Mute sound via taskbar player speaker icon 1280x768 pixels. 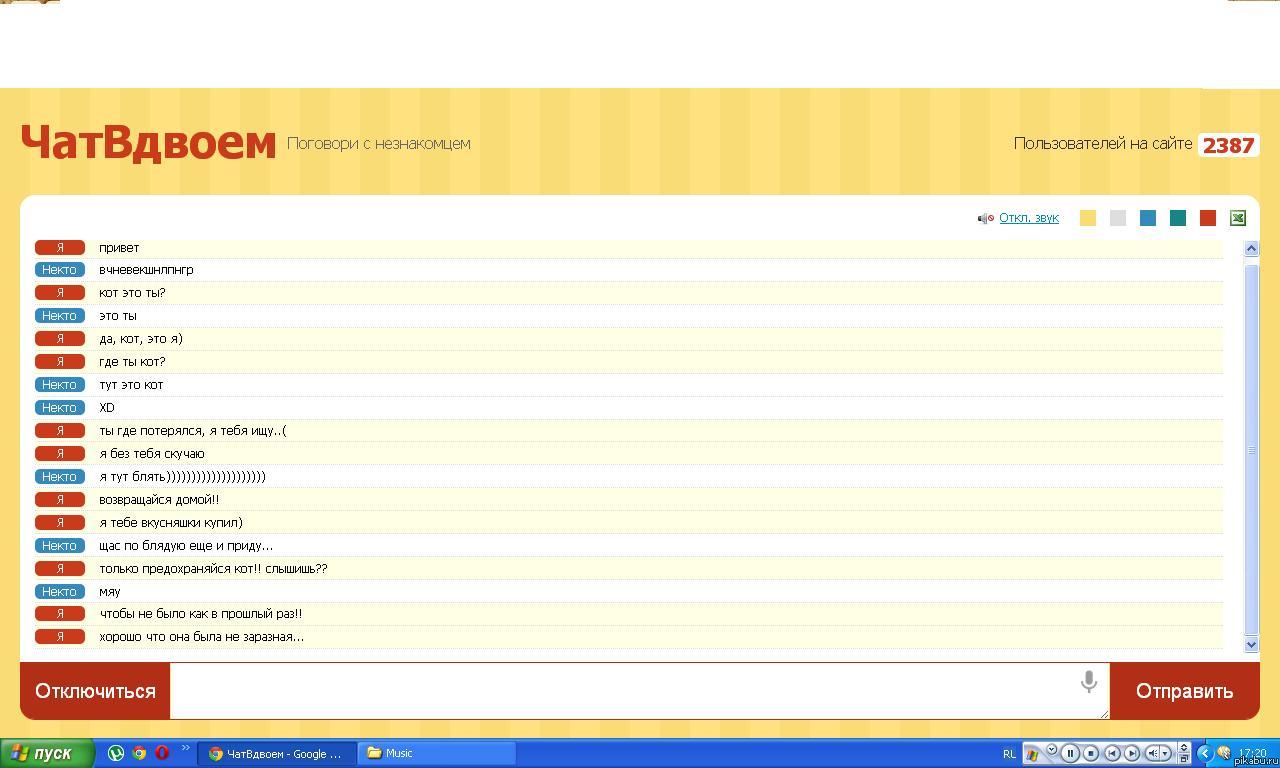1152,753
